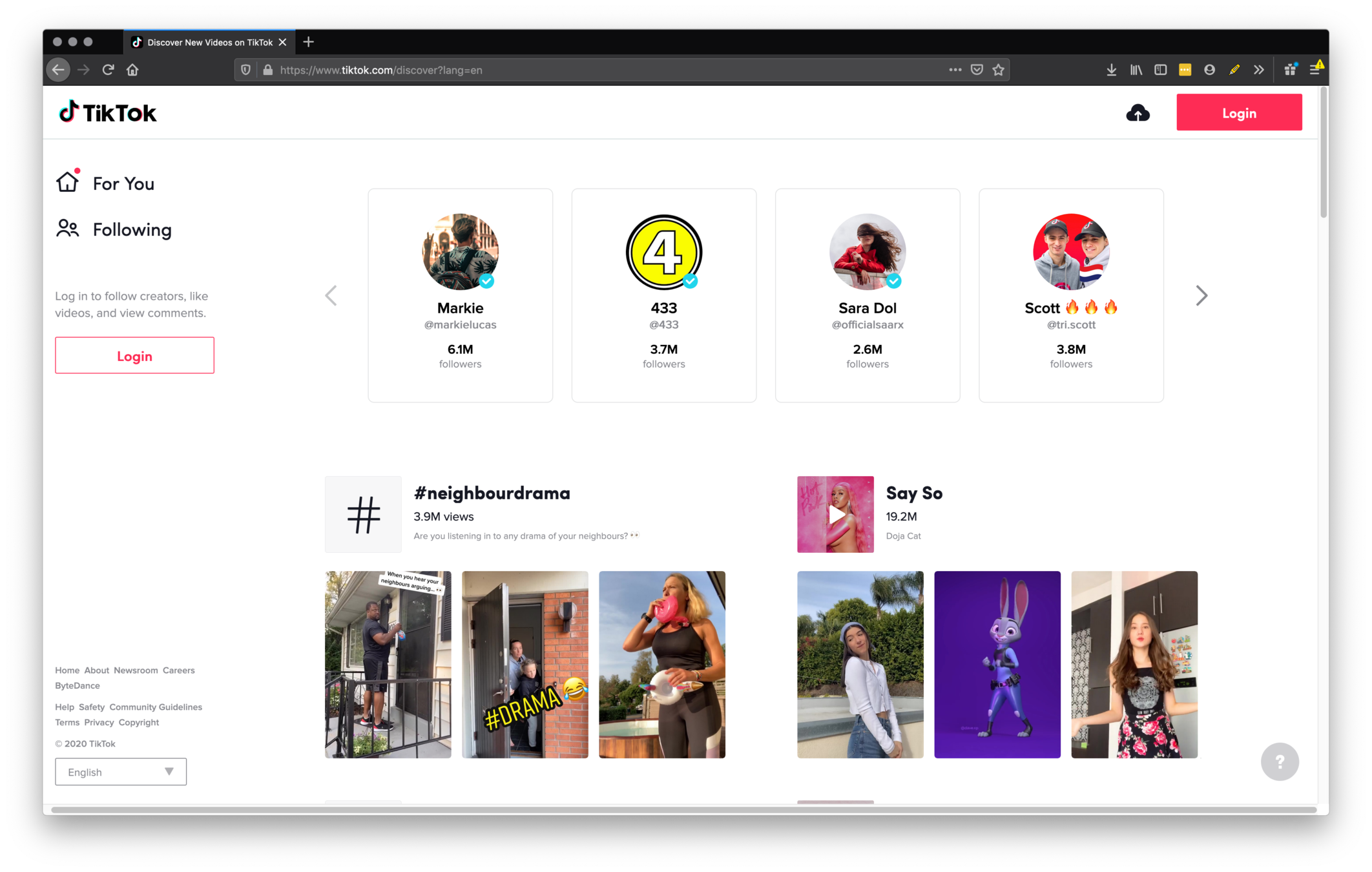The height and width of the screenshot is (872, 1372).
Task: Play the Say So song cover
Action: [x=835, y=515]
